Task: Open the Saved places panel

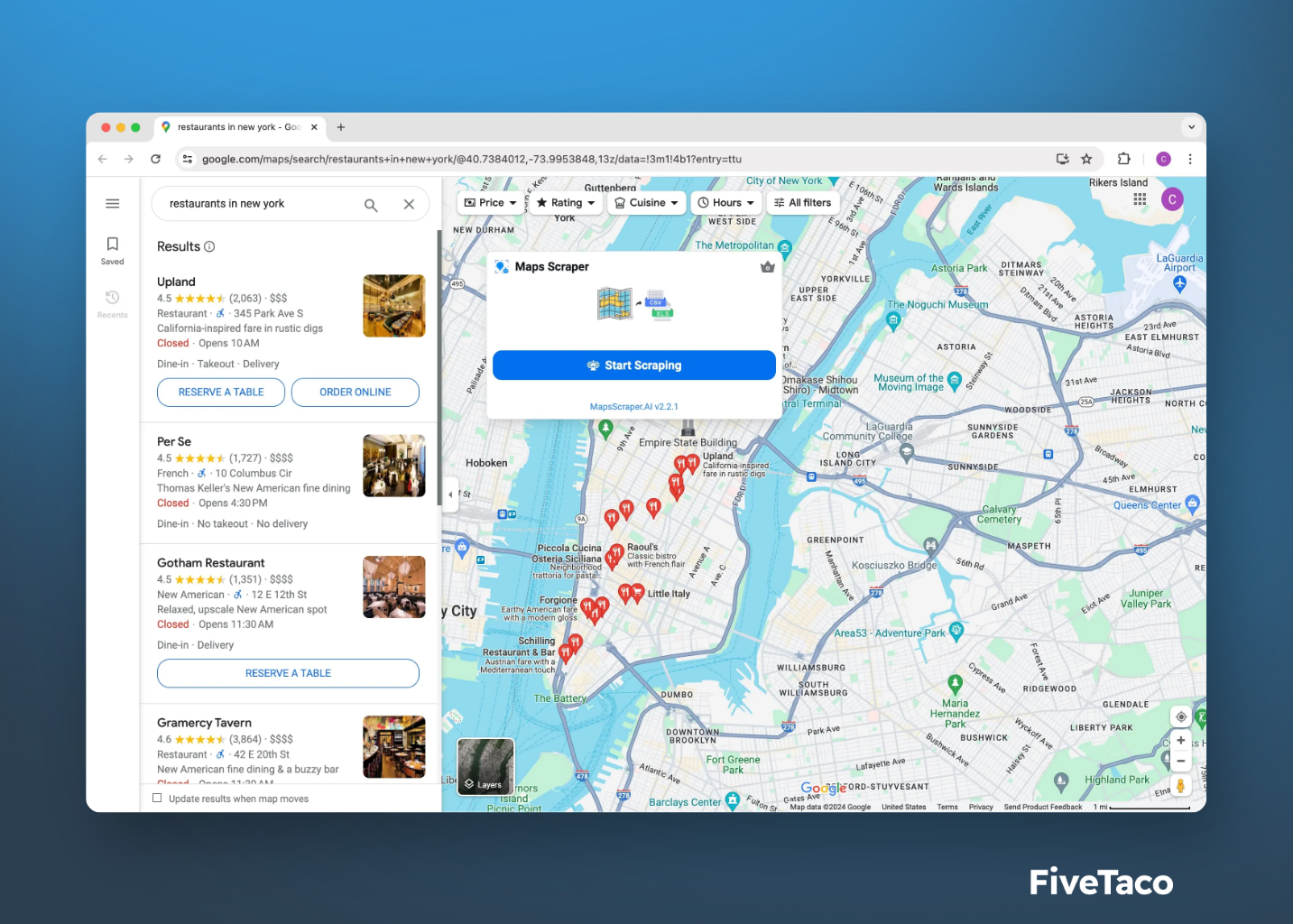Action: tap(113, 250)
